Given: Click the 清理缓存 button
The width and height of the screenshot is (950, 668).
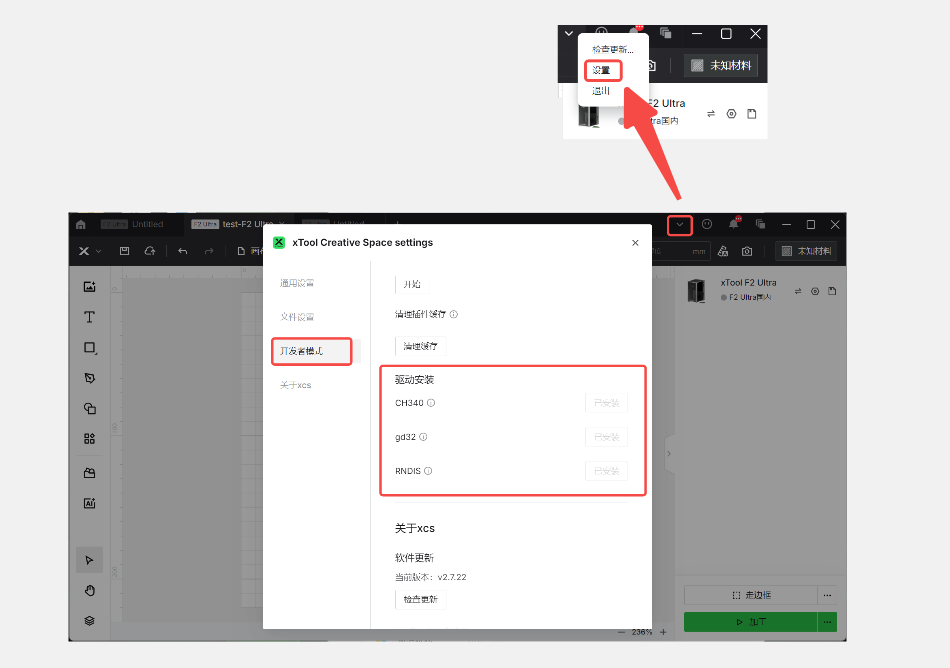Looking at the screenshot, I should (420, 346).
